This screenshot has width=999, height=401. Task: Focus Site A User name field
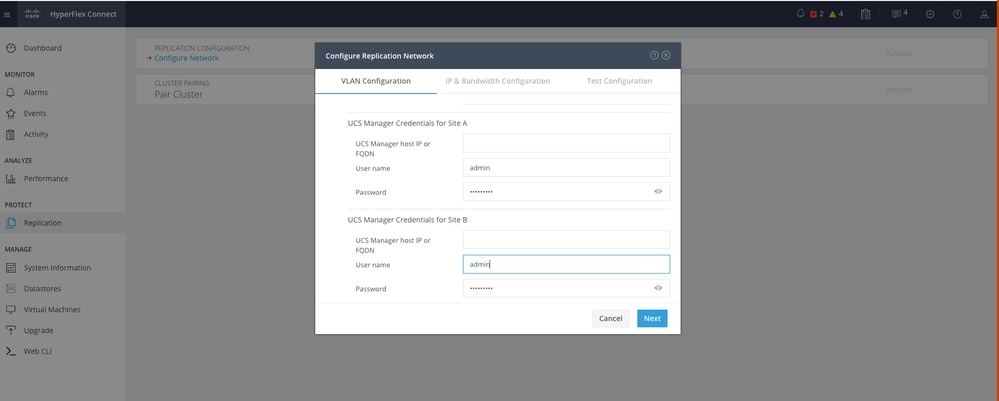click(566, 168)
